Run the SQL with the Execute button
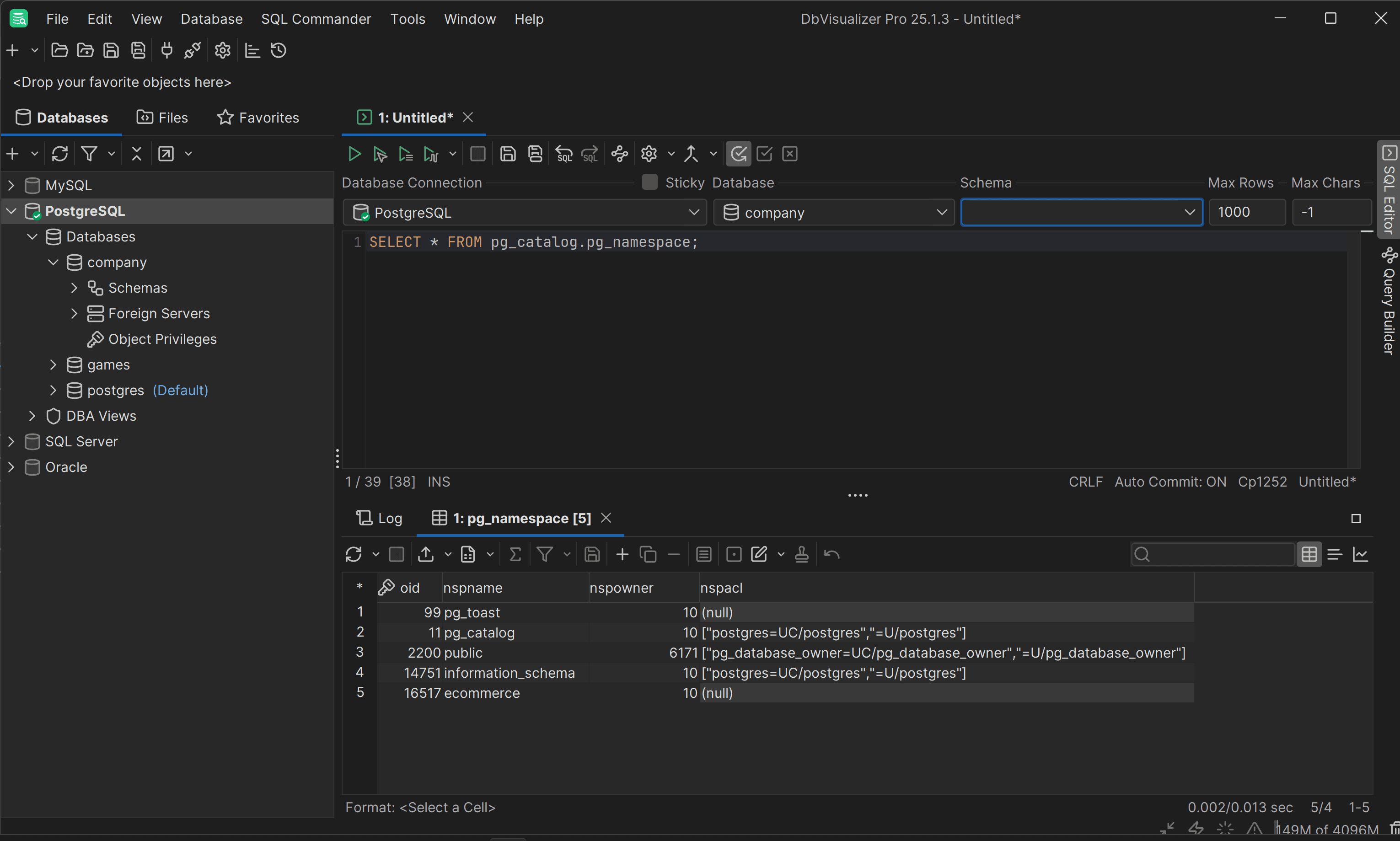 (354, 154)
